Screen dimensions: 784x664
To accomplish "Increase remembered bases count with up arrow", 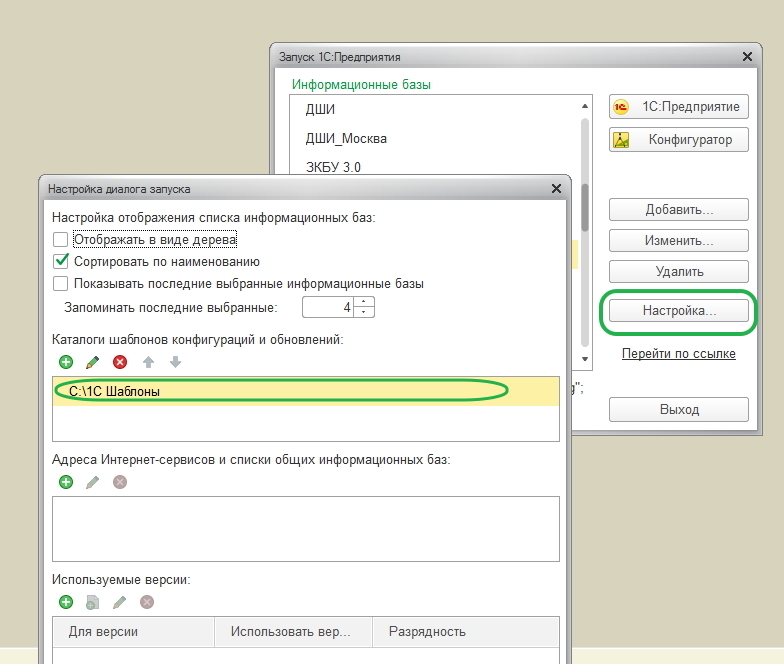I will pos(364,302).
